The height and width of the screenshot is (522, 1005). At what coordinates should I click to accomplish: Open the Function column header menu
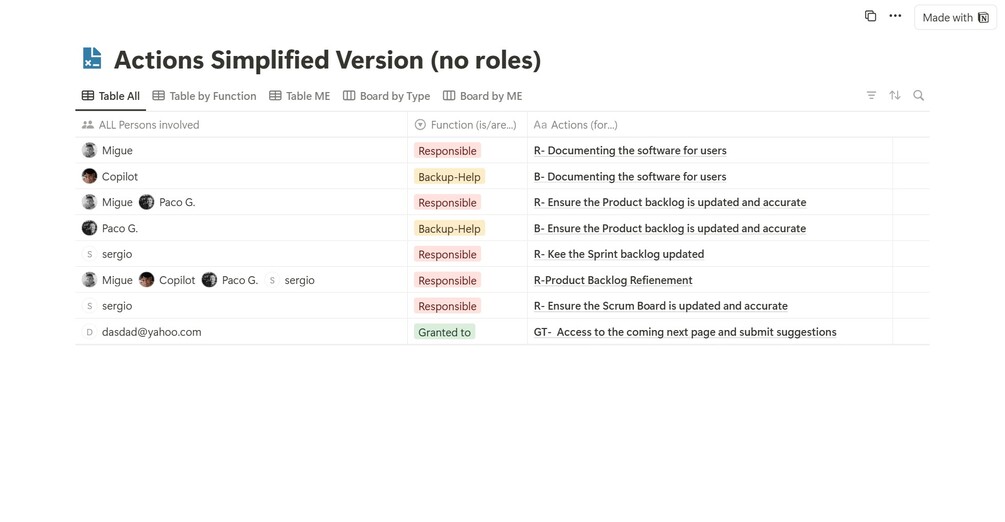pyautogui.click(x=465, y=125)
